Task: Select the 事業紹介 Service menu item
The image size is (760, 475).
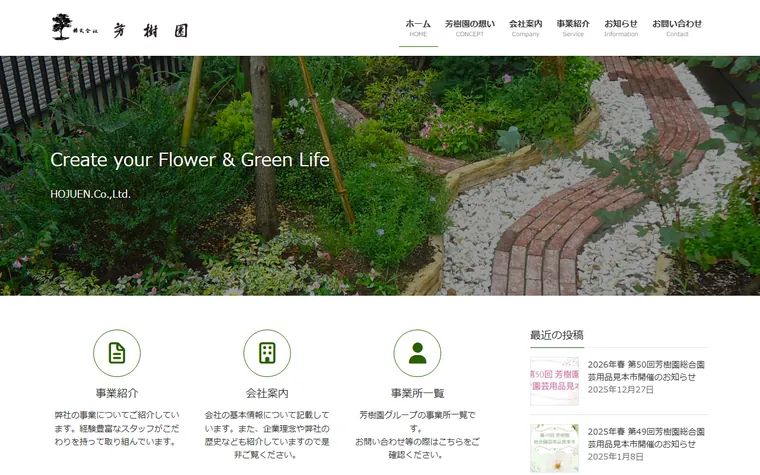Action: (573, 28)
